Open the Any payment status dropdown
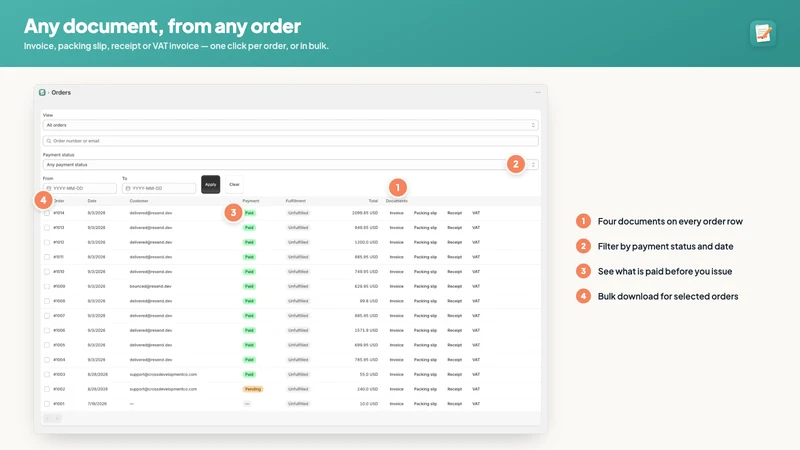 pyautogui.click(x=290, y=165)
